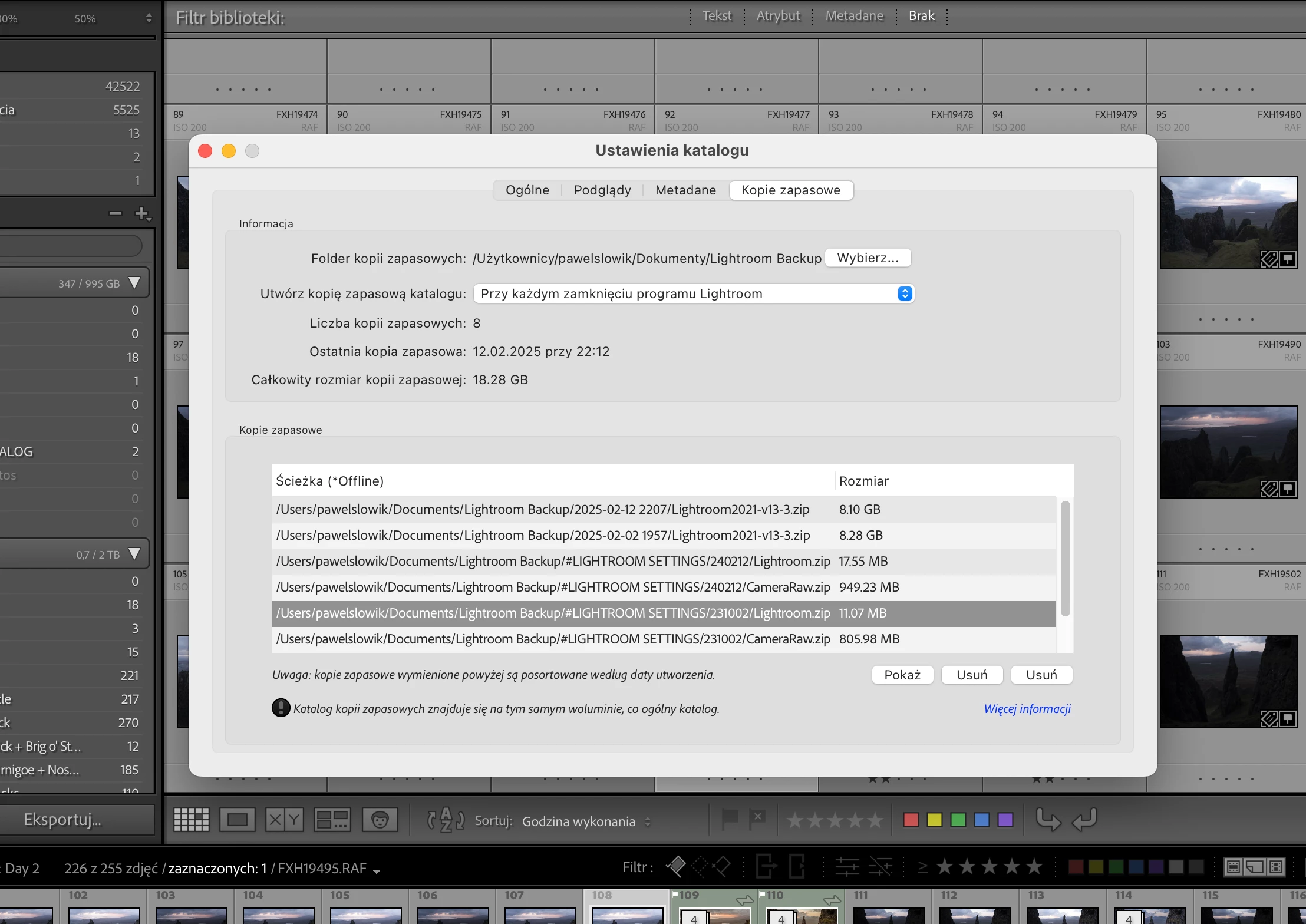Screen dimensions: 1306x924
Task: Toggle flagged photos filter in filmstrip bar
Action: pos(676,866)
